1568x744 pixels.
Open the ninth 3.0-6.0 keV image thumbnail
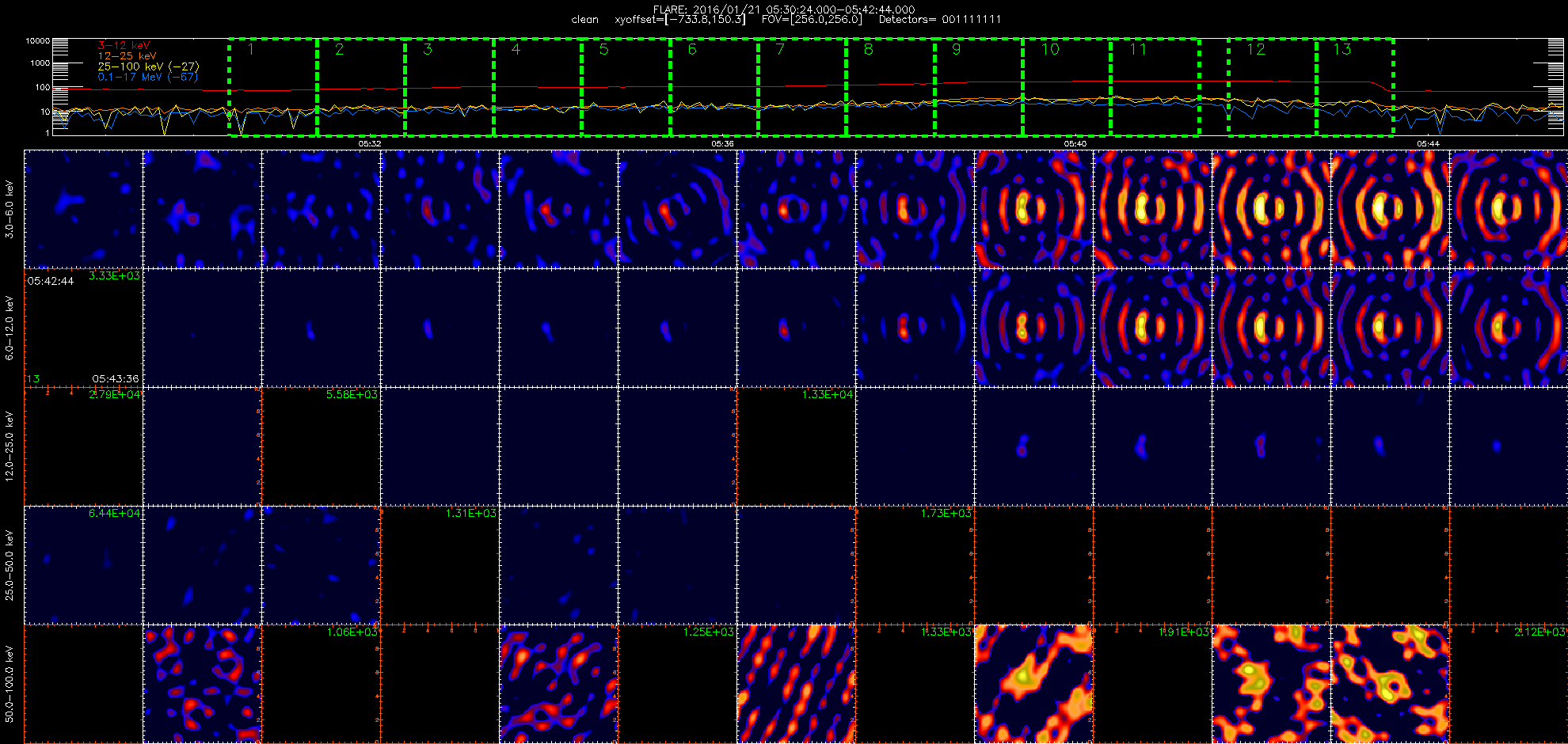1034,209
